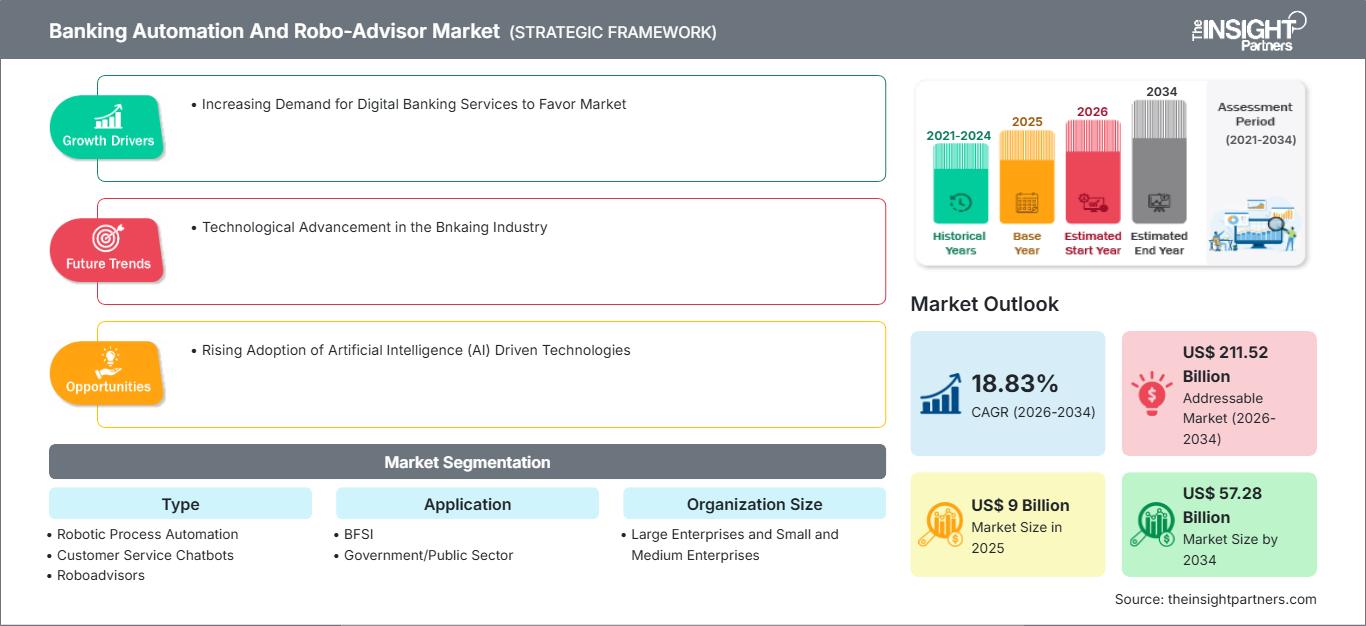
Task: Expand the Future Trends description box
Action: 491,251
